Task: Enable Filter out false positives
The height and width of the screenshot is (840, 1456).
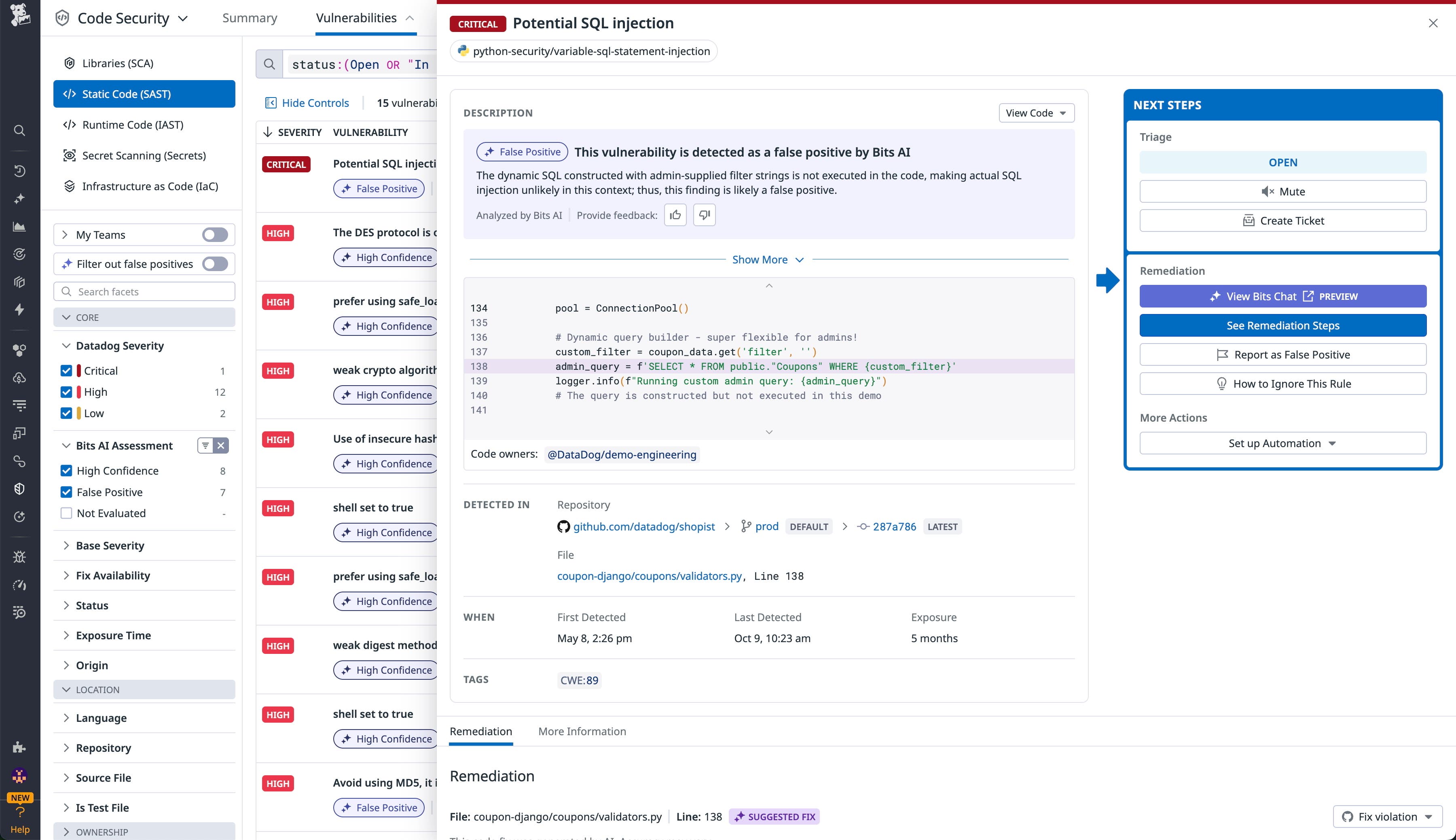Action: (214, 264)
